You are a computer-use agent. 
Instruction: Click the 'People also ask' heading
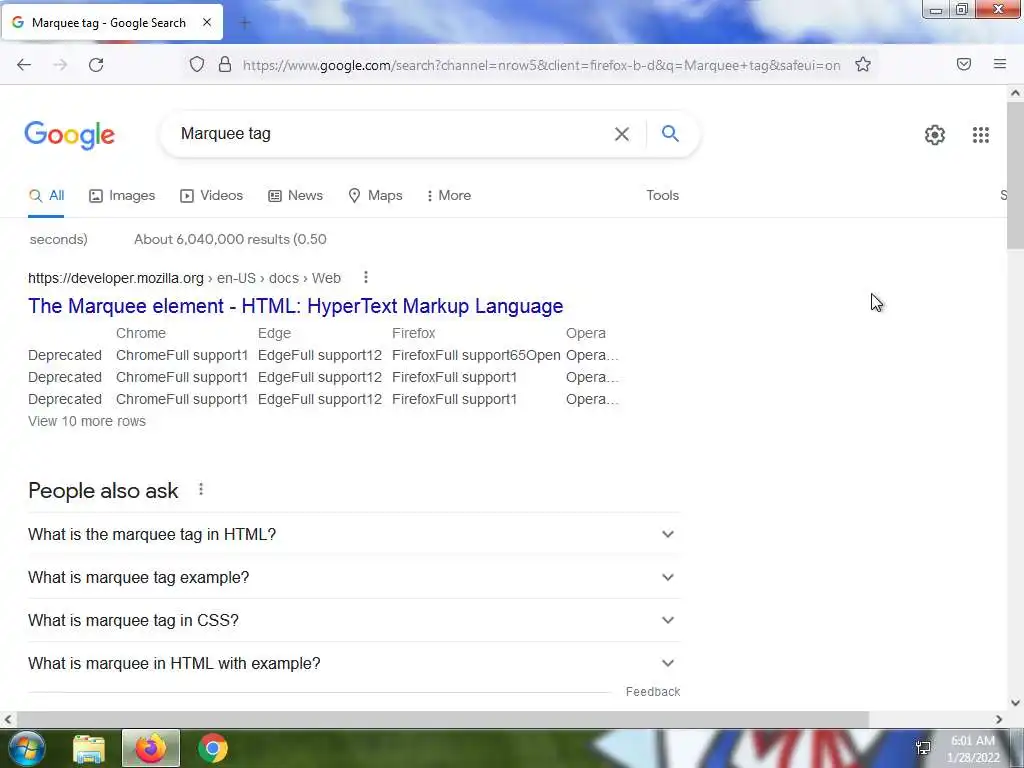103,490
